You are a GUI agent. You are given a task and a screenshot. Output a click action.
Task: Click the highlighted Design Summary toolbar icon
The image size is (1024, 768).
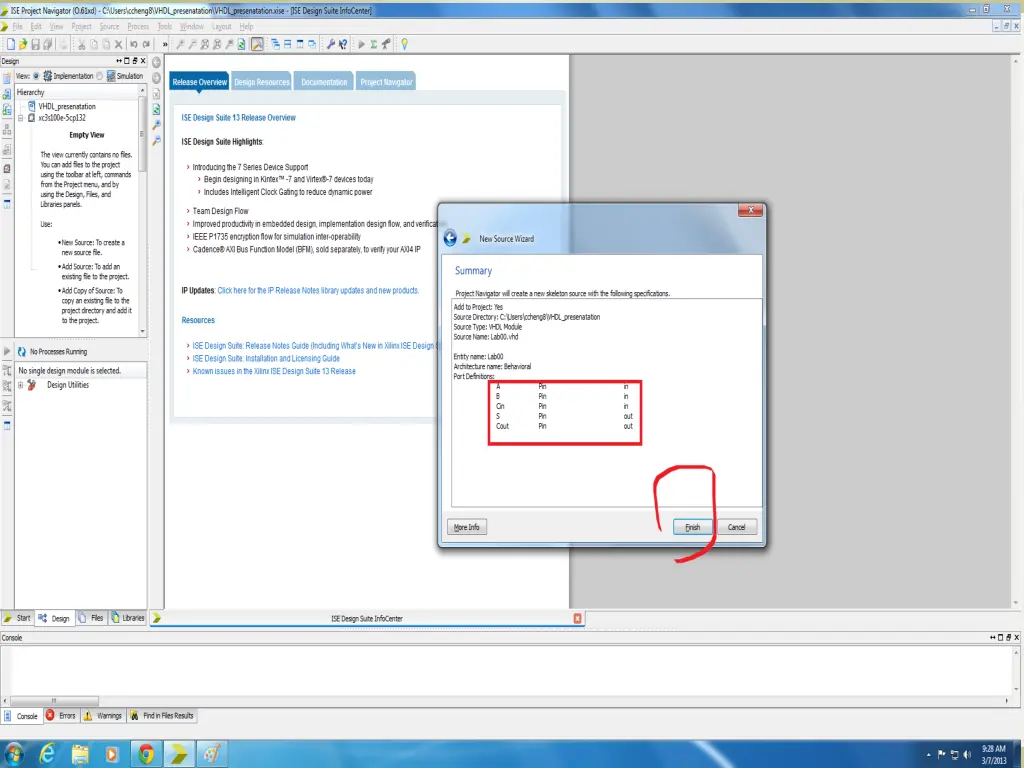pos(257,44)
